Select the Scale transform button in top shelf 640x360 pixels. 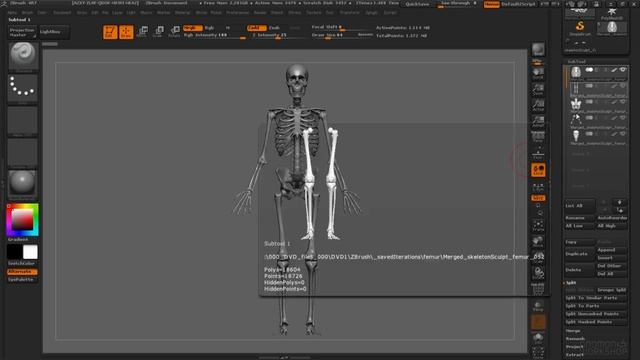click(158, 31)
